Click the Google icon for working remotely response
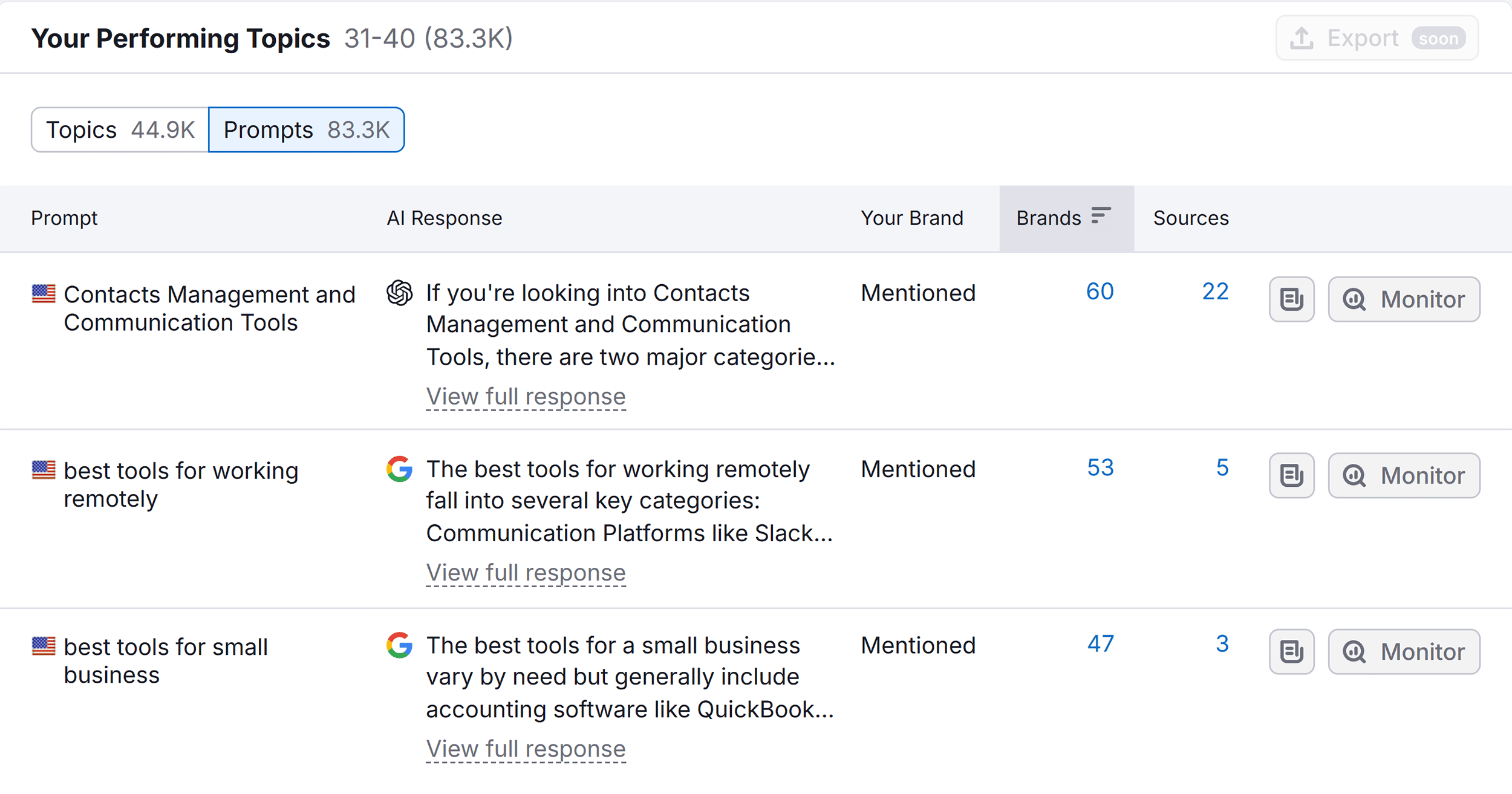 pyautogui.click(x=400, y=469)
